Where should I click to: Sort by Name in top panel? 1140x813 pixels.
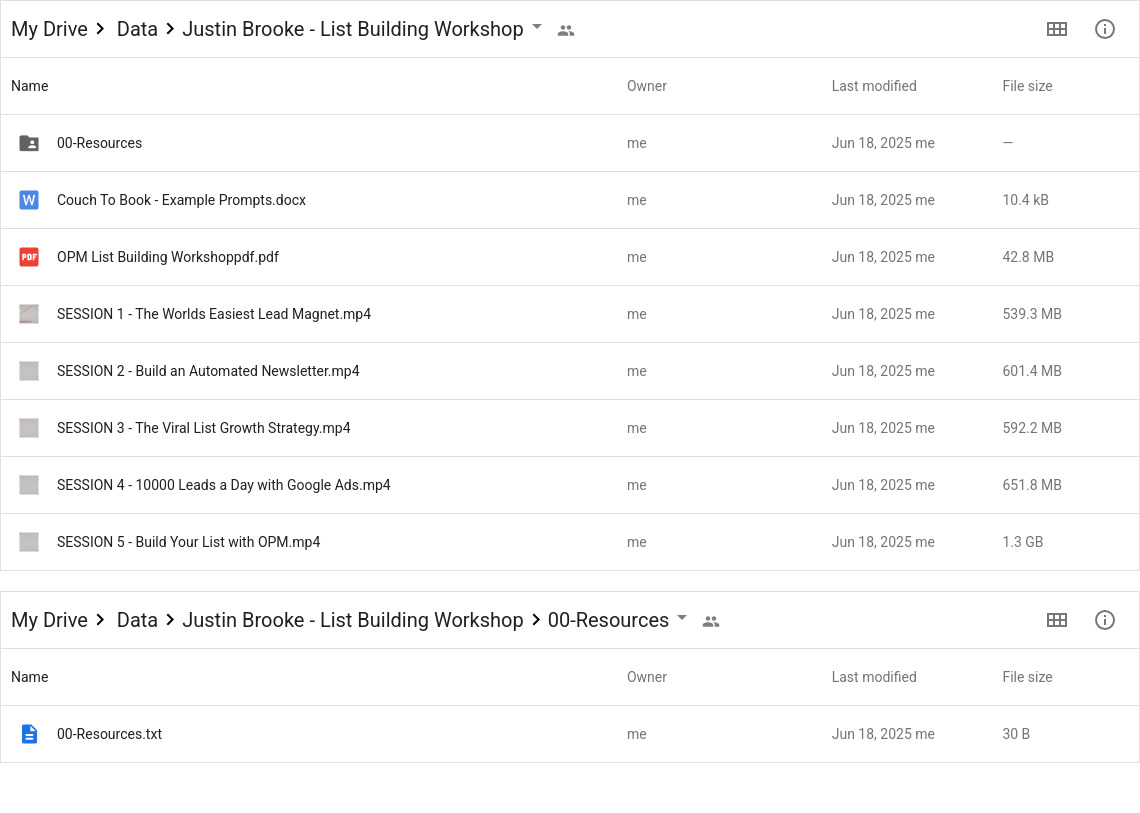30,86
